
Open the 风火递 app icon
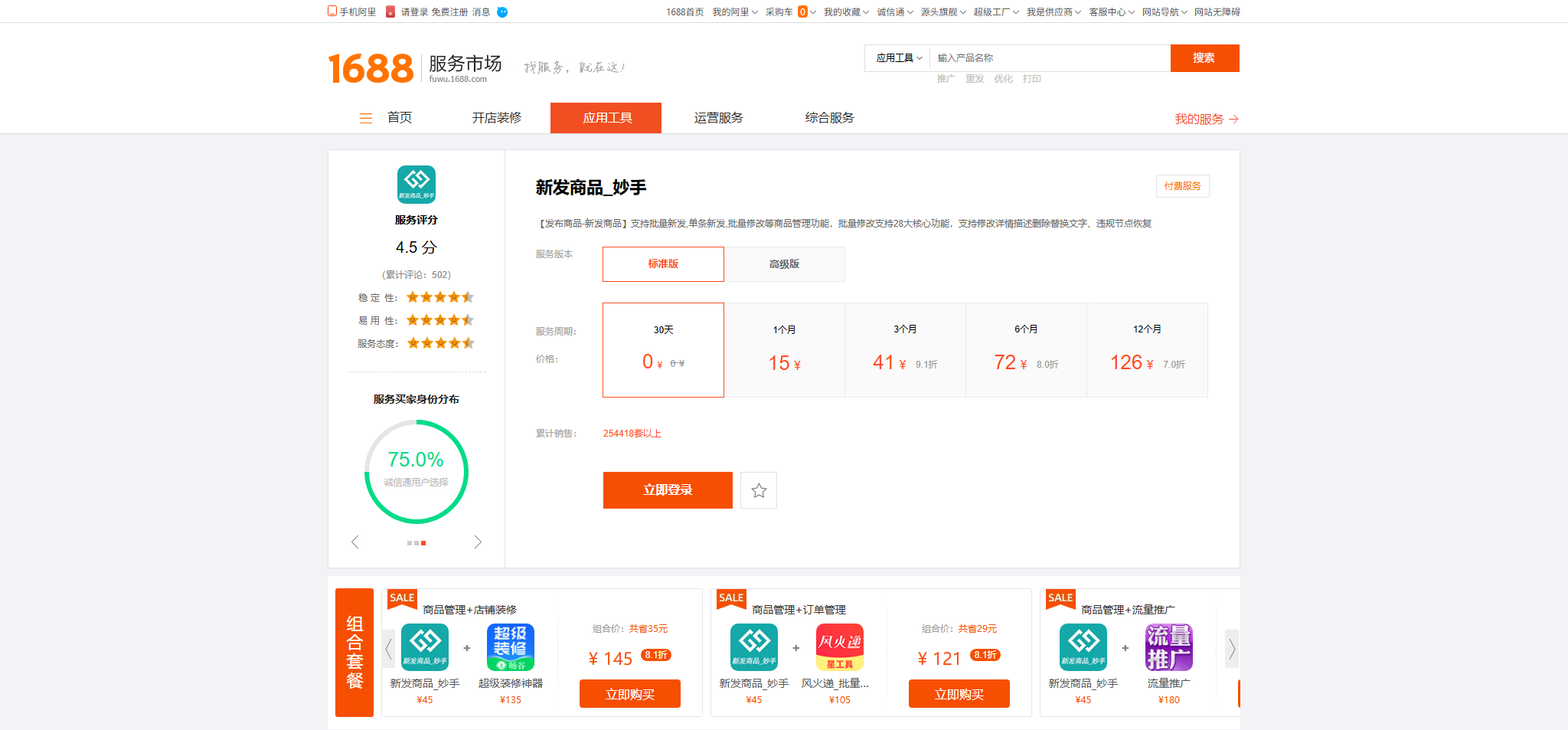tap(840, 647)
